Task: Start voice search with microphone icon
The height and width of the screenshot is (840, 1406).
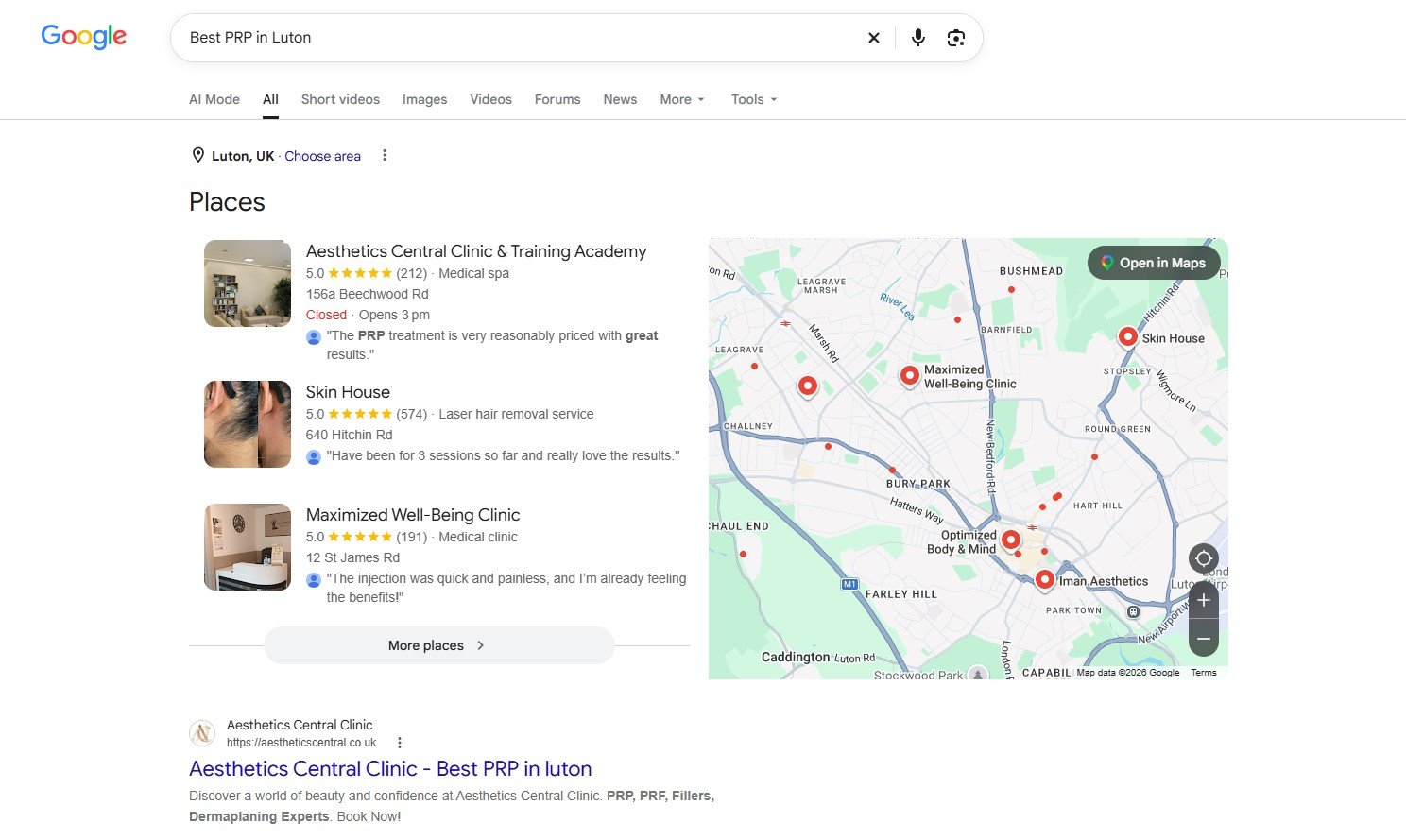Action: tap(917, 38)
